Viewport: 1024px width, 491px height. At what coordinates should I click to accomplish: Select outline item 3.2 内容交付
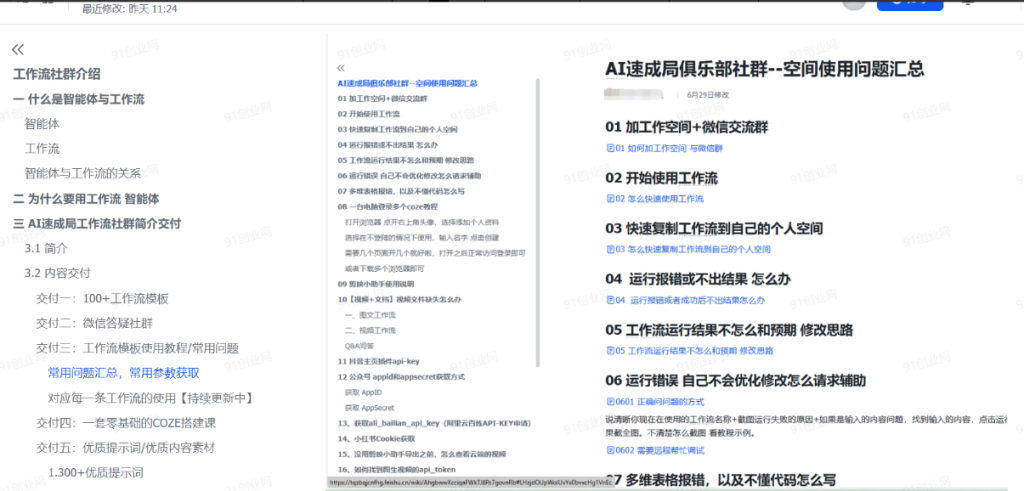click(x=57, y=273)
